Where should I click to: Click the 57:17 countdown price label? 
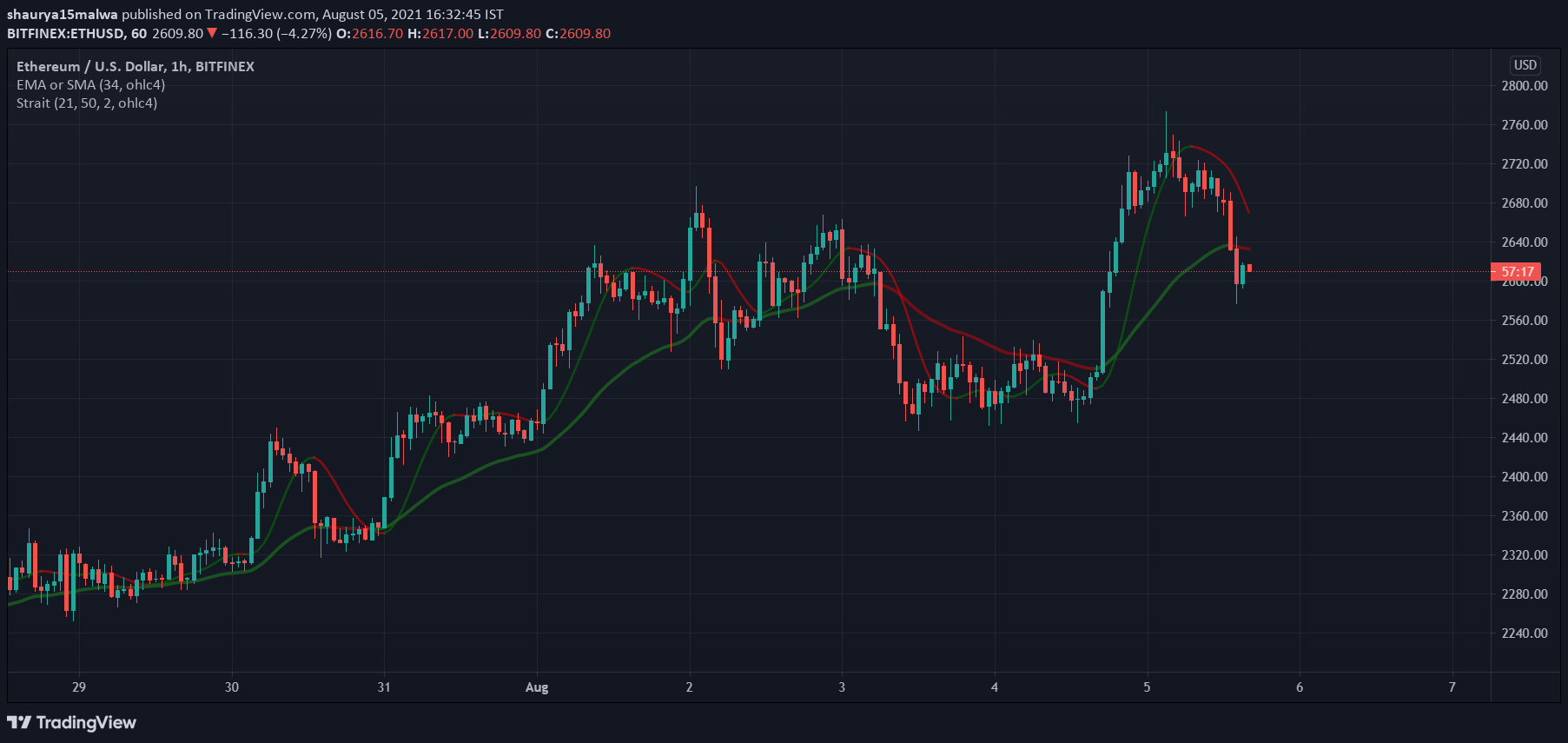coord(1516,272)
